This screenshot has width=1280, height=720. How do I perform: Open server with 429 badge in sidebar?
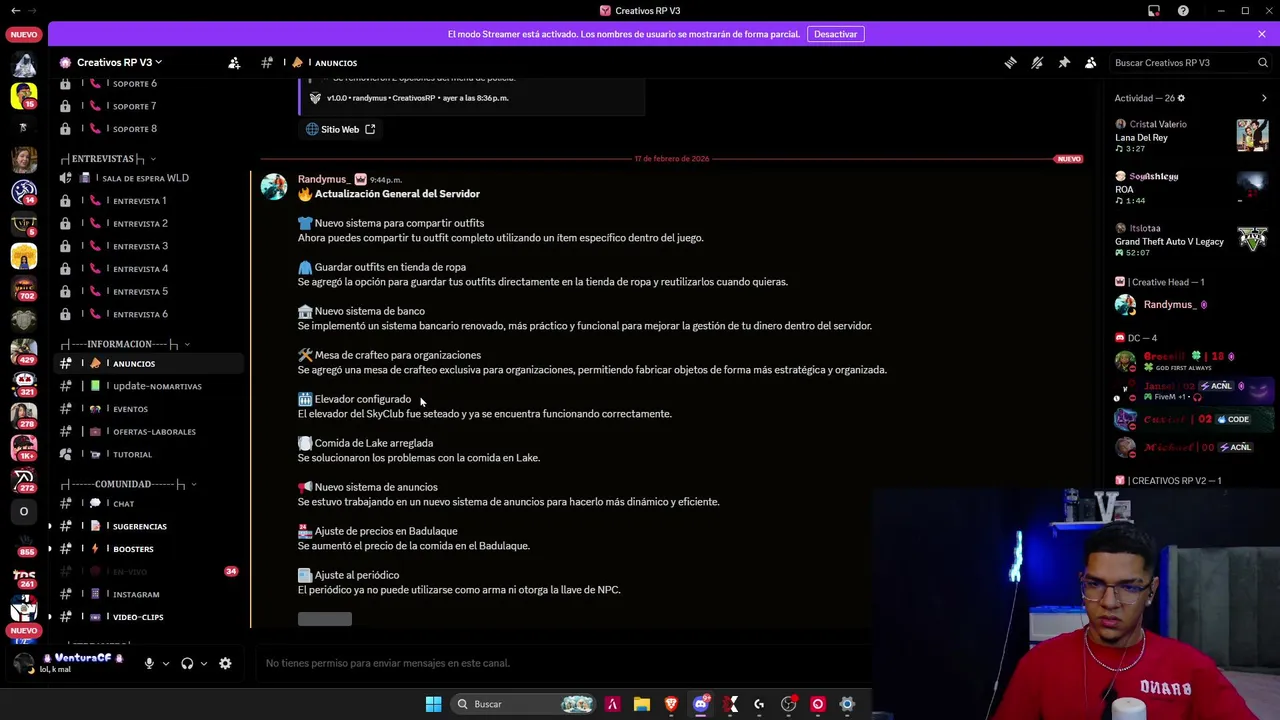[x=24, y=351]
